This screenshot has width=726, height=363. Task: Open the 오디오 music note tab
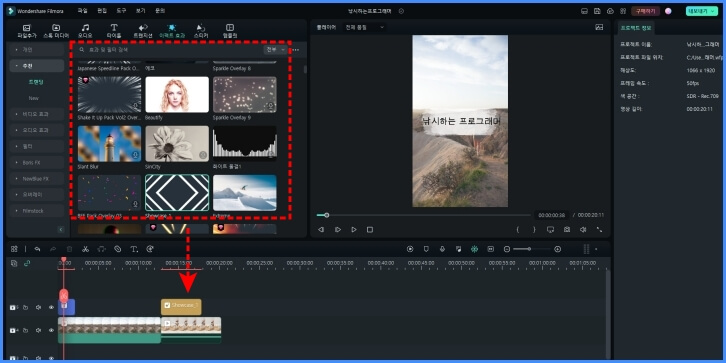pyautogui.click(x=85, y=31)
